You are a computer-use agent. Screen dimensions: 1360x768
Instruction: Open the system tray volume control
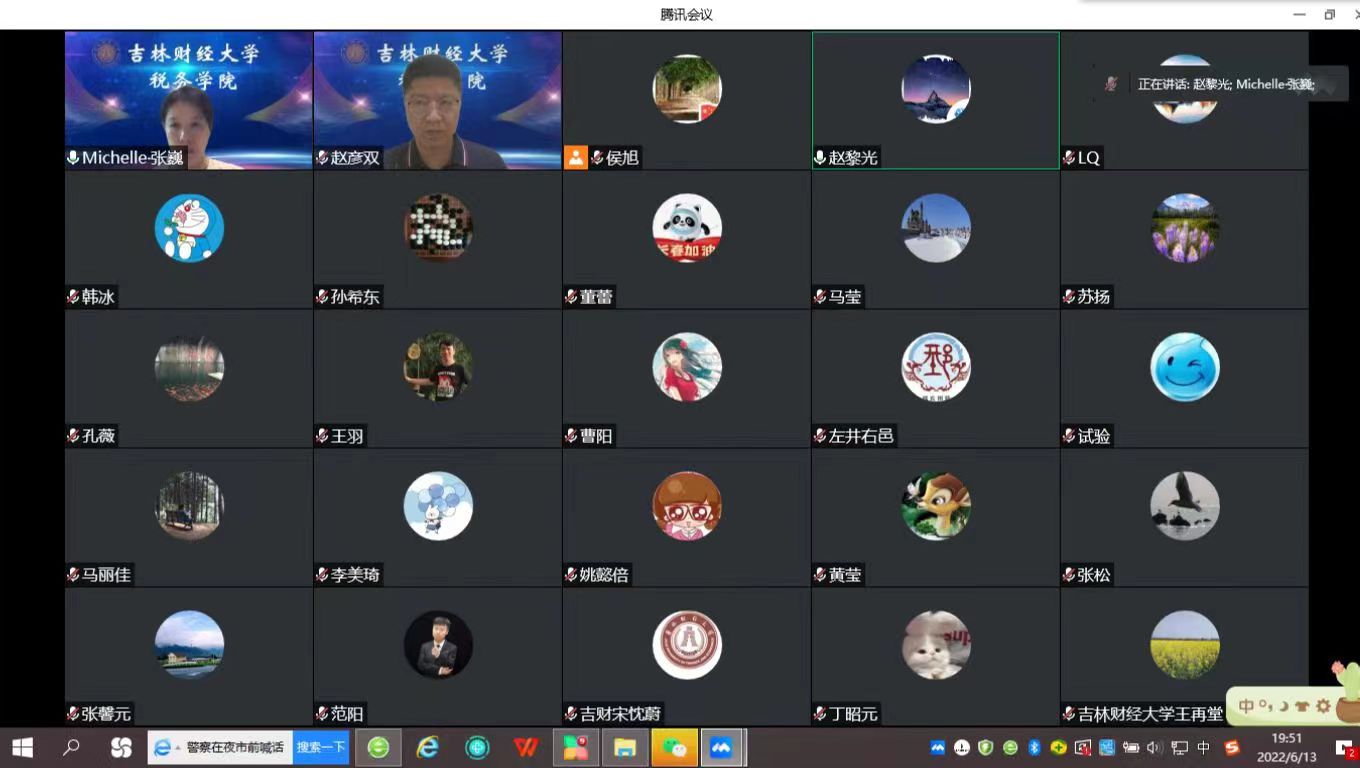pos(1155,748)
